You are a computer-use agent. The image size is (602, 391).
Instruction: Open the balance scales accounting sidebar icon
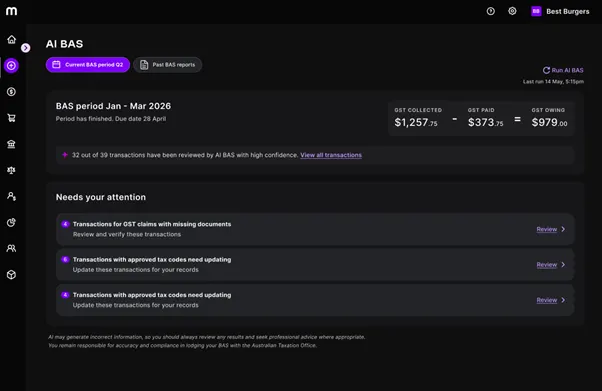pos(11,170)
